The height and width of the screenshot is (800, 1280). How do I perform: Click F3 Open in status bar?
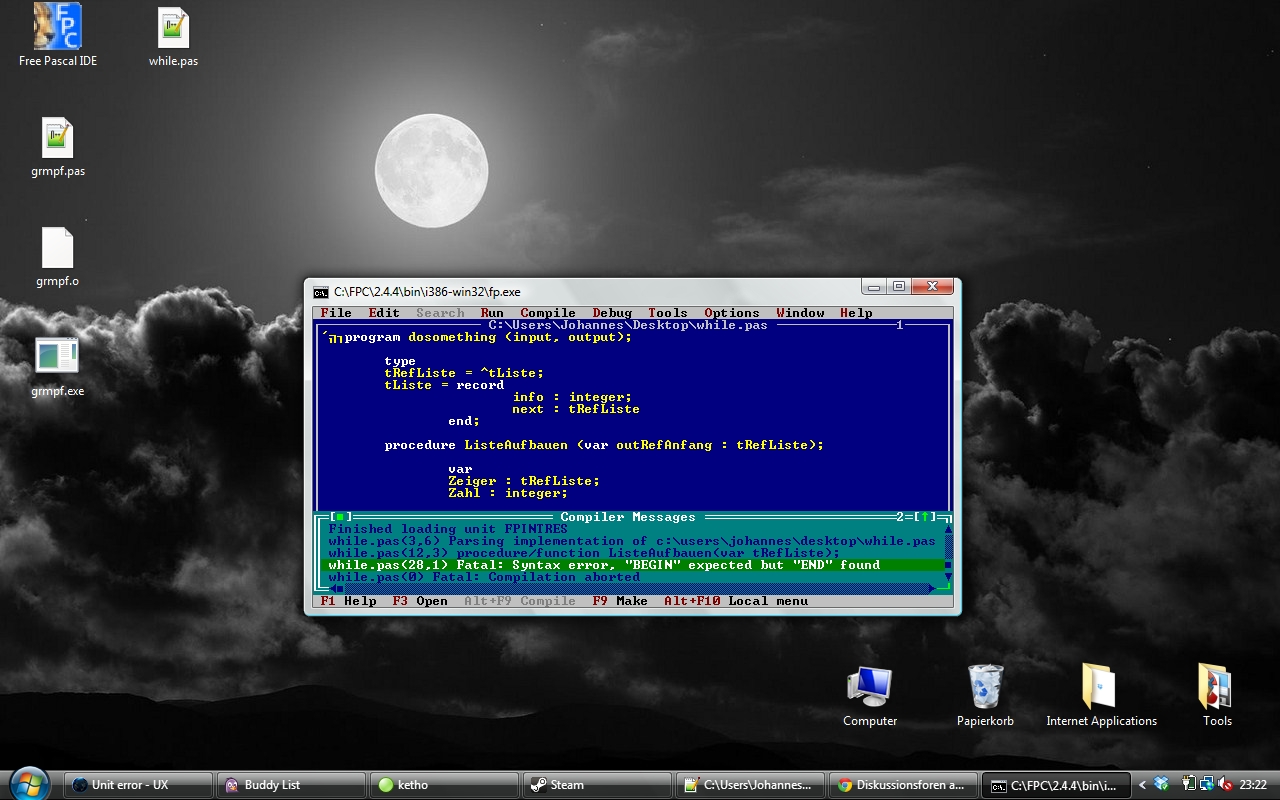coord(420,601)
